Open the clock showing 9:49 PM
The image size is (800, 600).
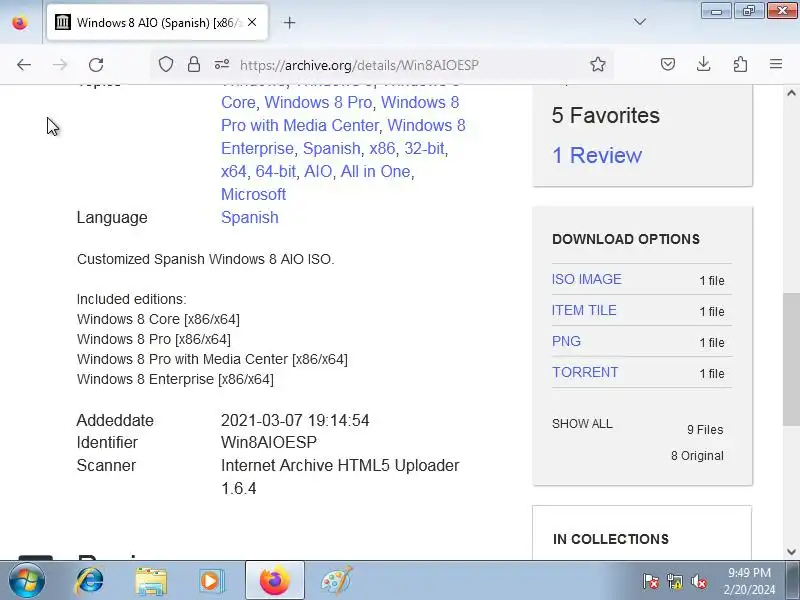[x=749, y=581]
